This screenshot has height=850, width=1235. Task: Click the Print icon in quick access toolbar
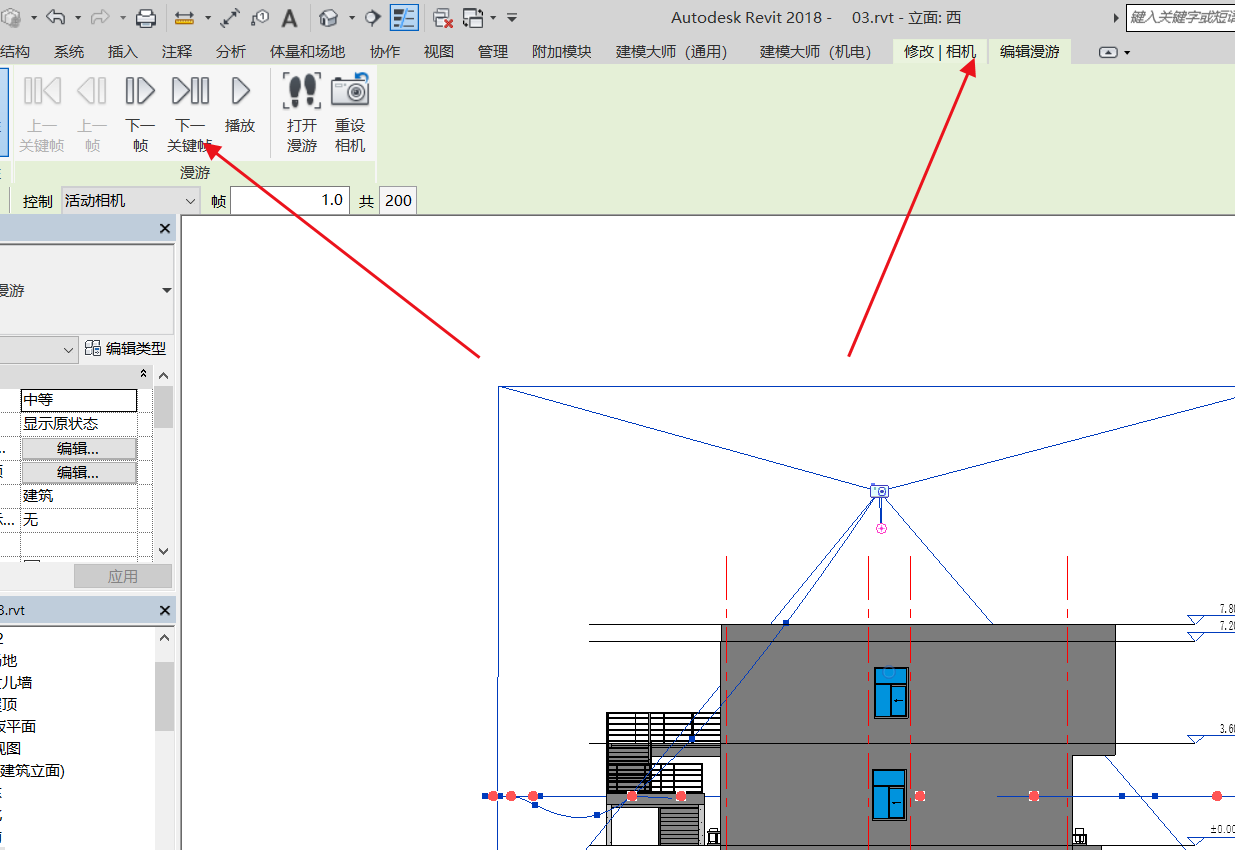click(146, 18)
